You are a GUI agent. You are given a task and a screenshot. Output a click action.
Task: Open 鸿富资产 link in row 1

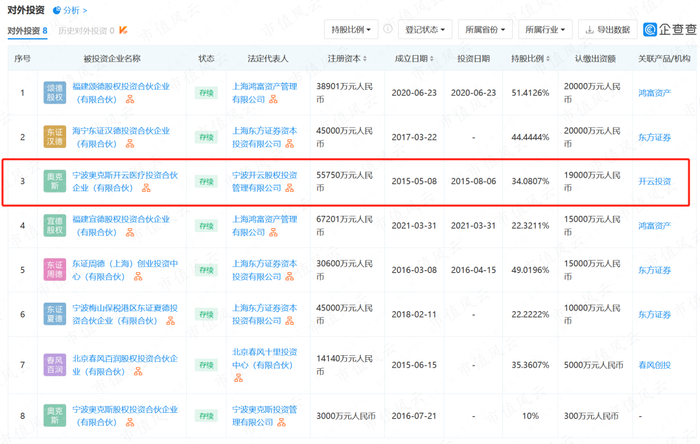pos(654,93)
